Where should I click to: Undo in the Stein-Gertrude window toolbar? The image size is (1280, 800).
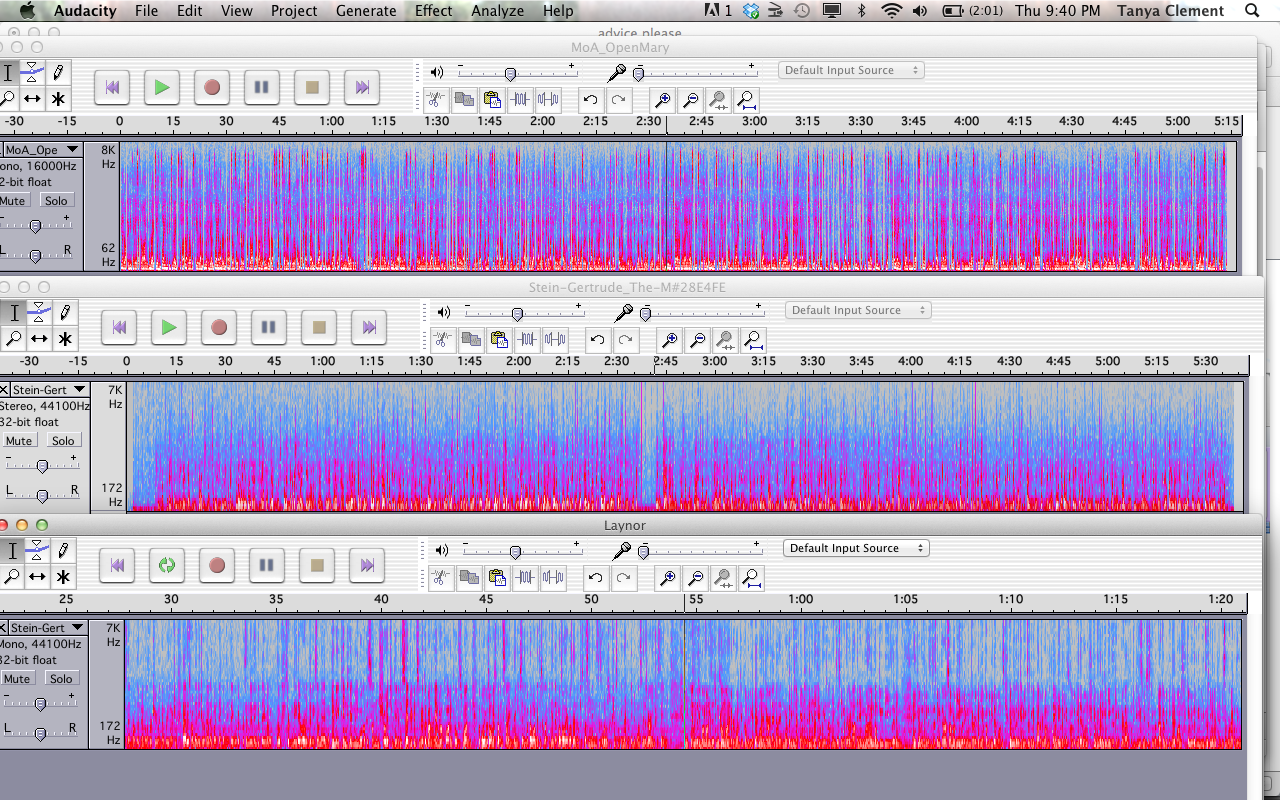coord(597,339)
